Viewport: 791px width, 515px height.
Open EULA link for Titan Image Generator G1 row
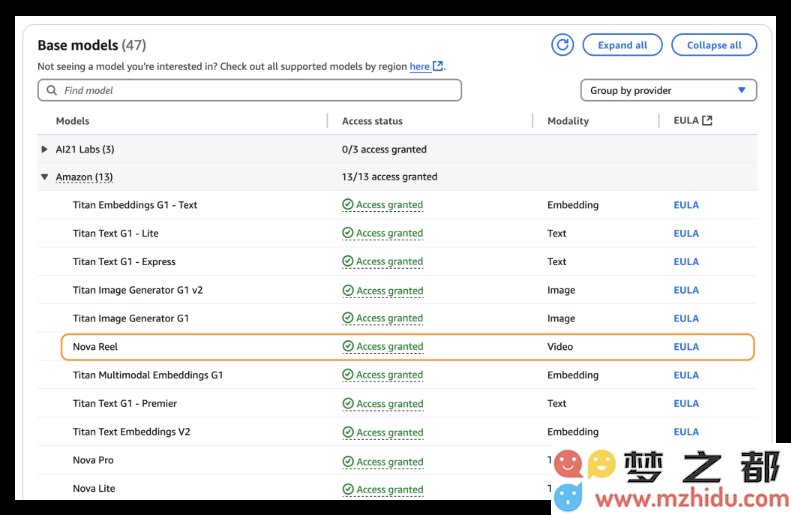coord(686,318)
